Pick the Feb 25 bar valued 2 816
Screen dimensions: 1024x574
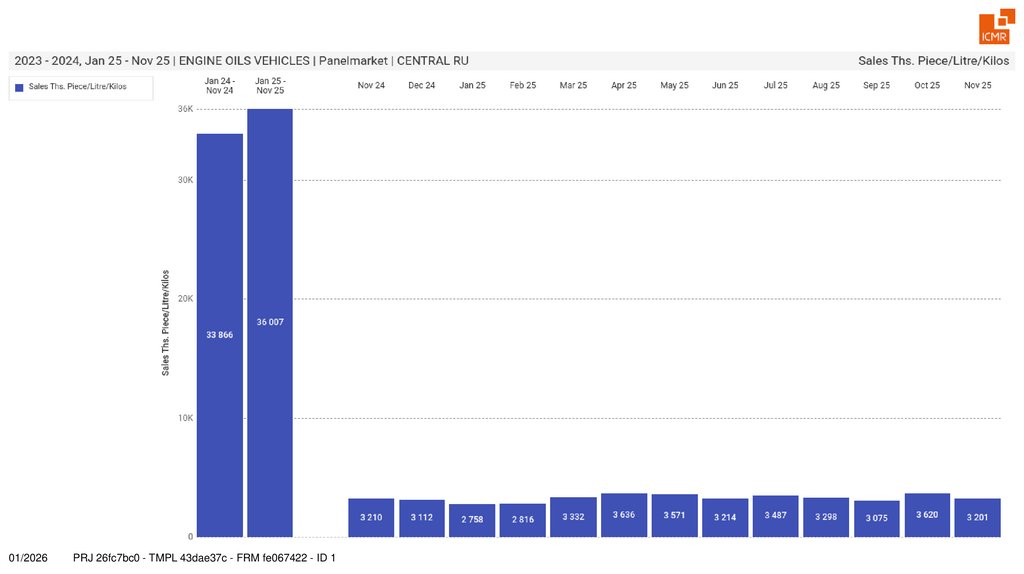coord(523,520)
